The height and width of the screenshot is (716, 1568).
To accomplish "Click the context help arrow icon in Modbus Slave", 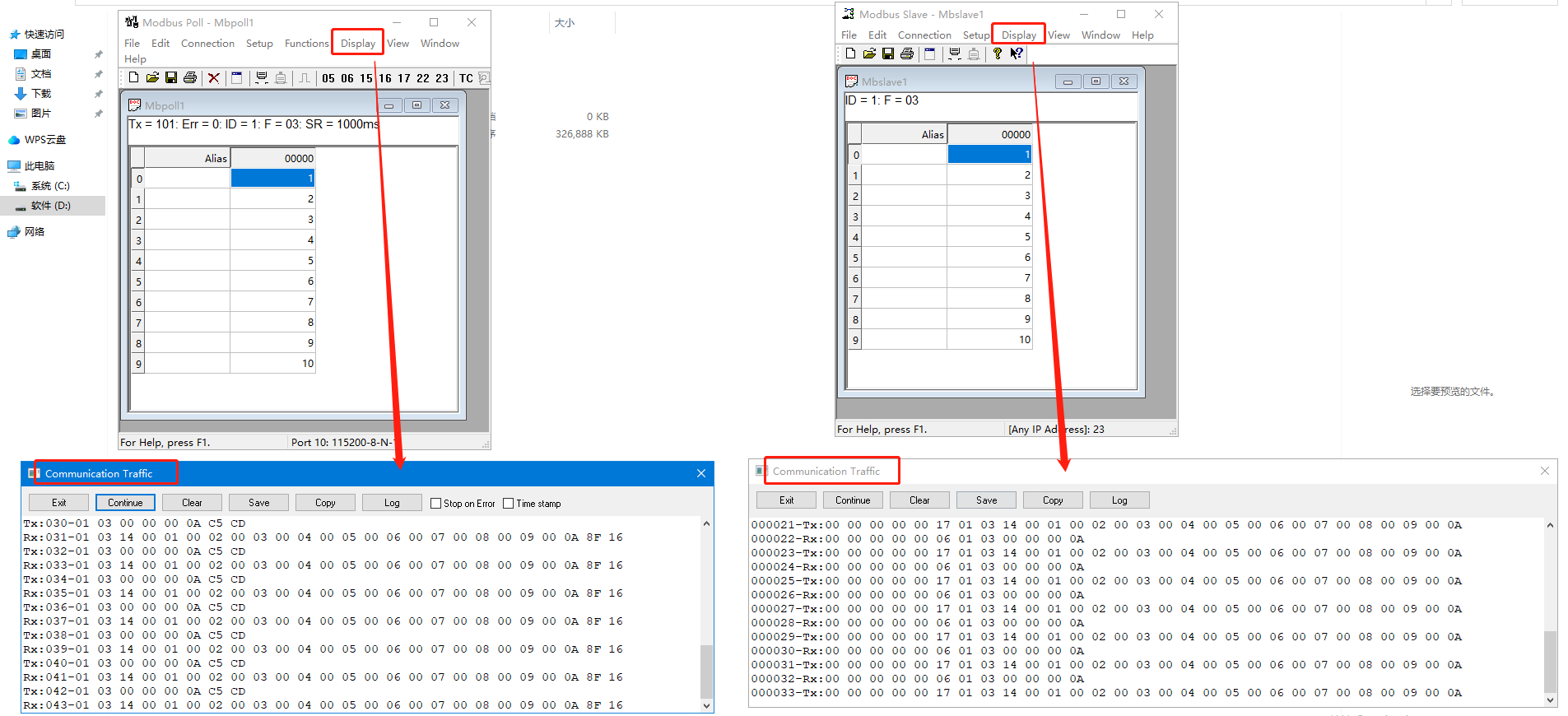I will tap(1017, 54).
